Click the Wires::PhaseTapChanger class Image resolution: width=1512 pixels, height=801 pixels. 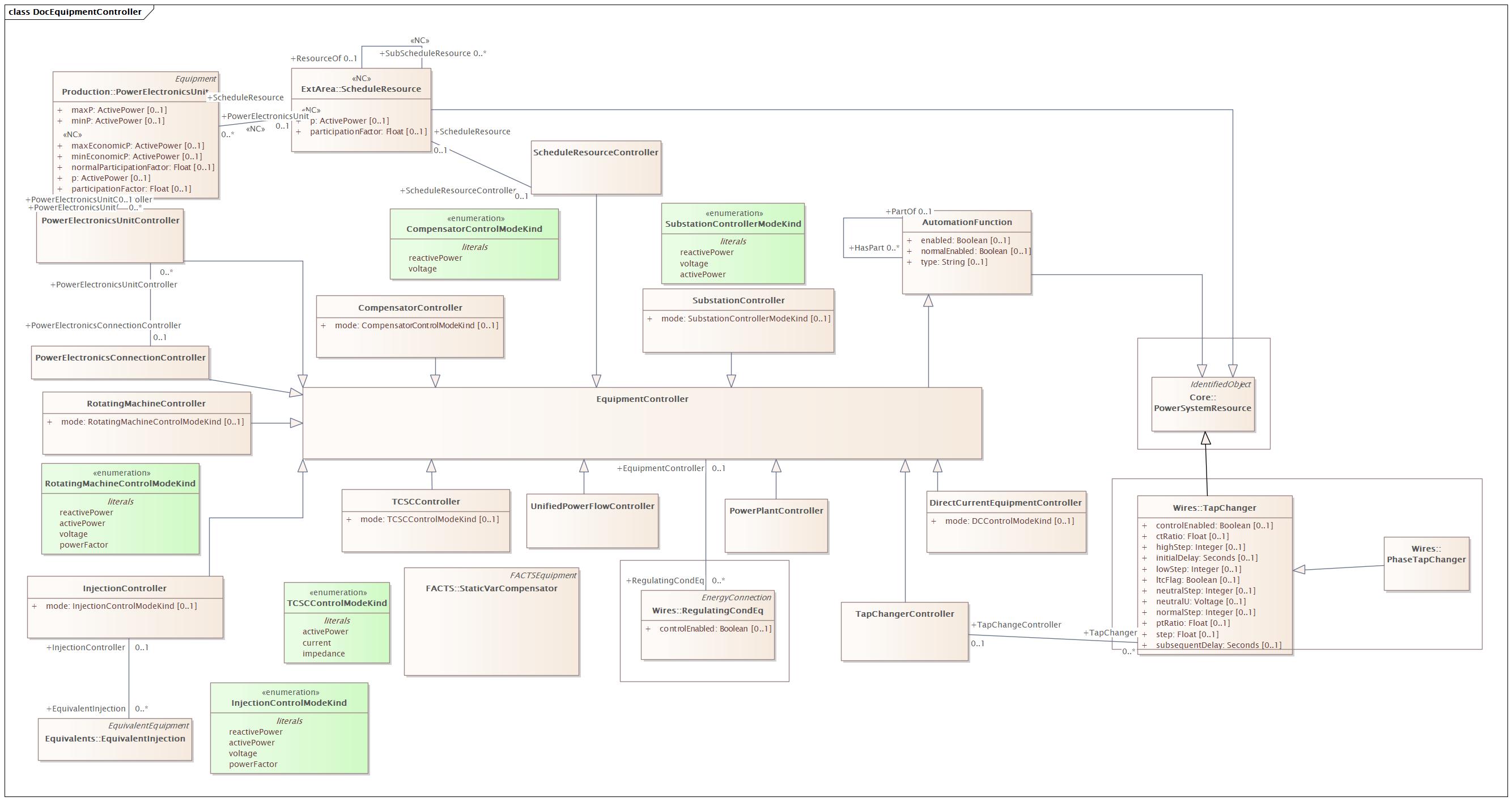[x=1428, y=555]
